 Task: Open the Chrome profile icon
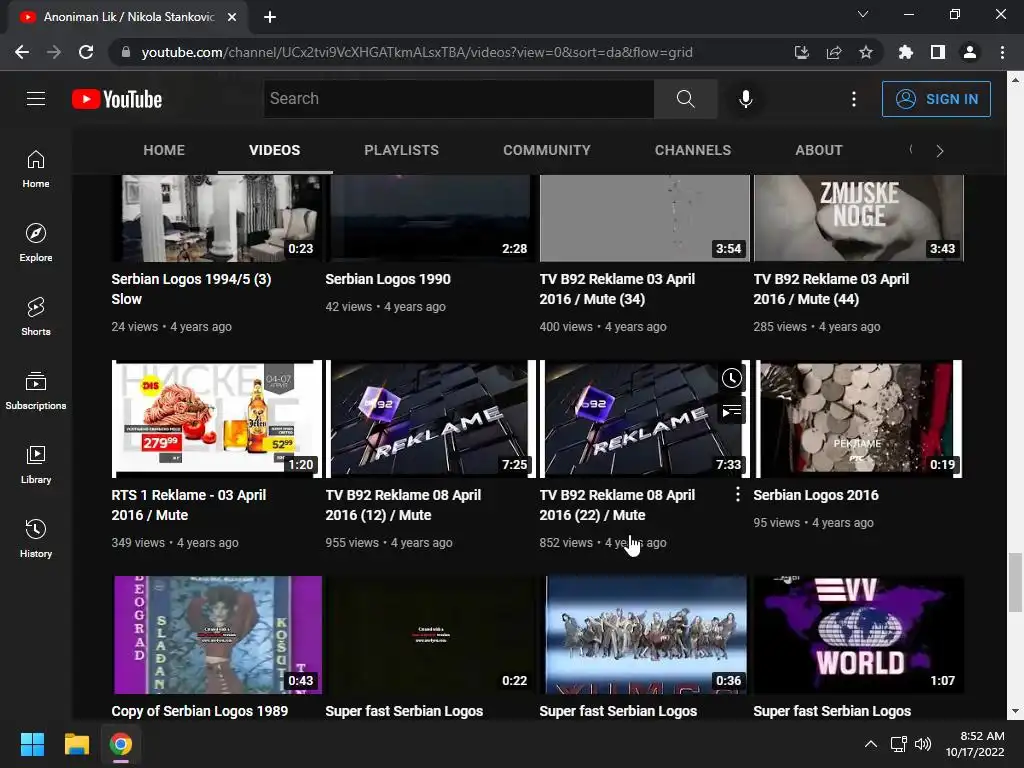click(x=970, y=52)
